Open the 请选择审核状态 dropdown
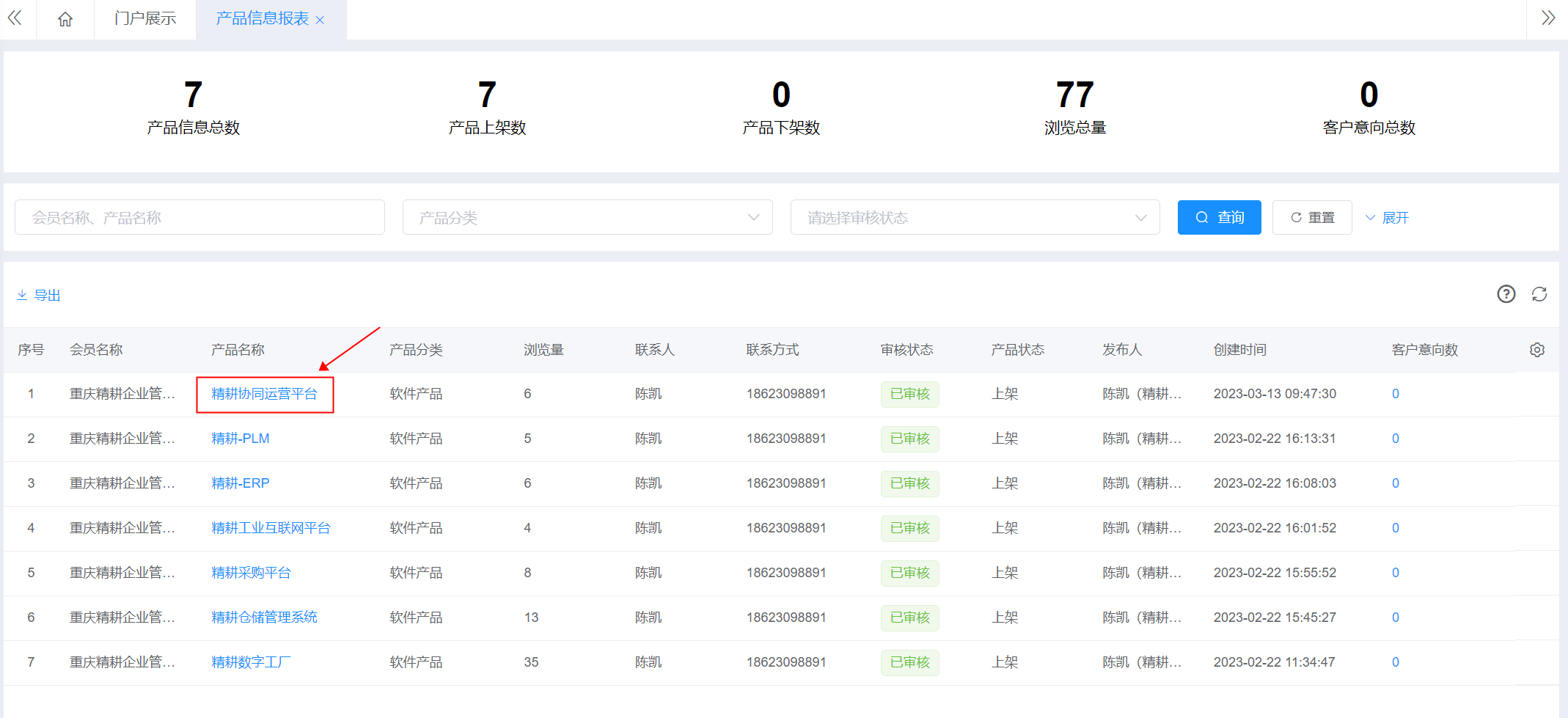Image resolution: width=1568 pixels, height=718 pixels. [975, 217]
